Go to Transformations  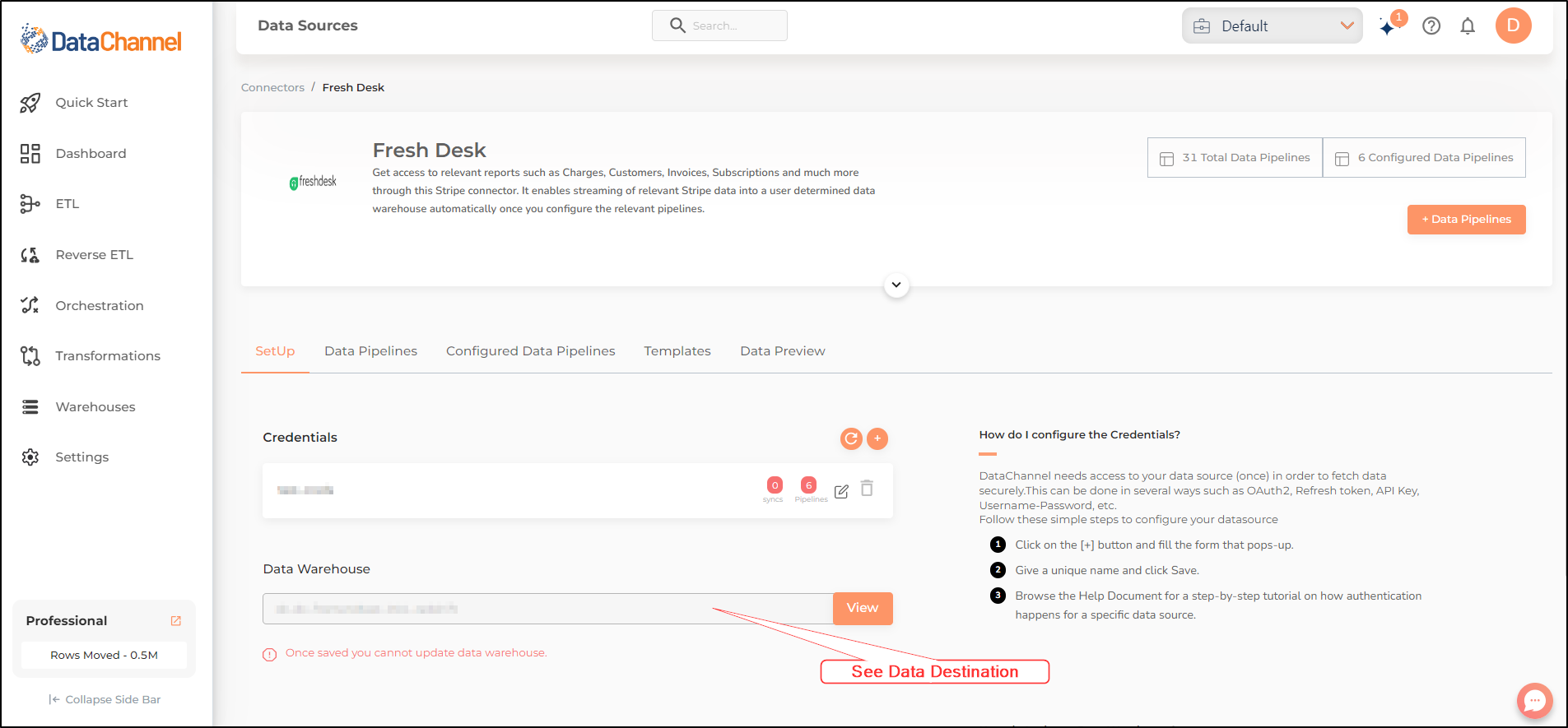click(x=108, y=356)
